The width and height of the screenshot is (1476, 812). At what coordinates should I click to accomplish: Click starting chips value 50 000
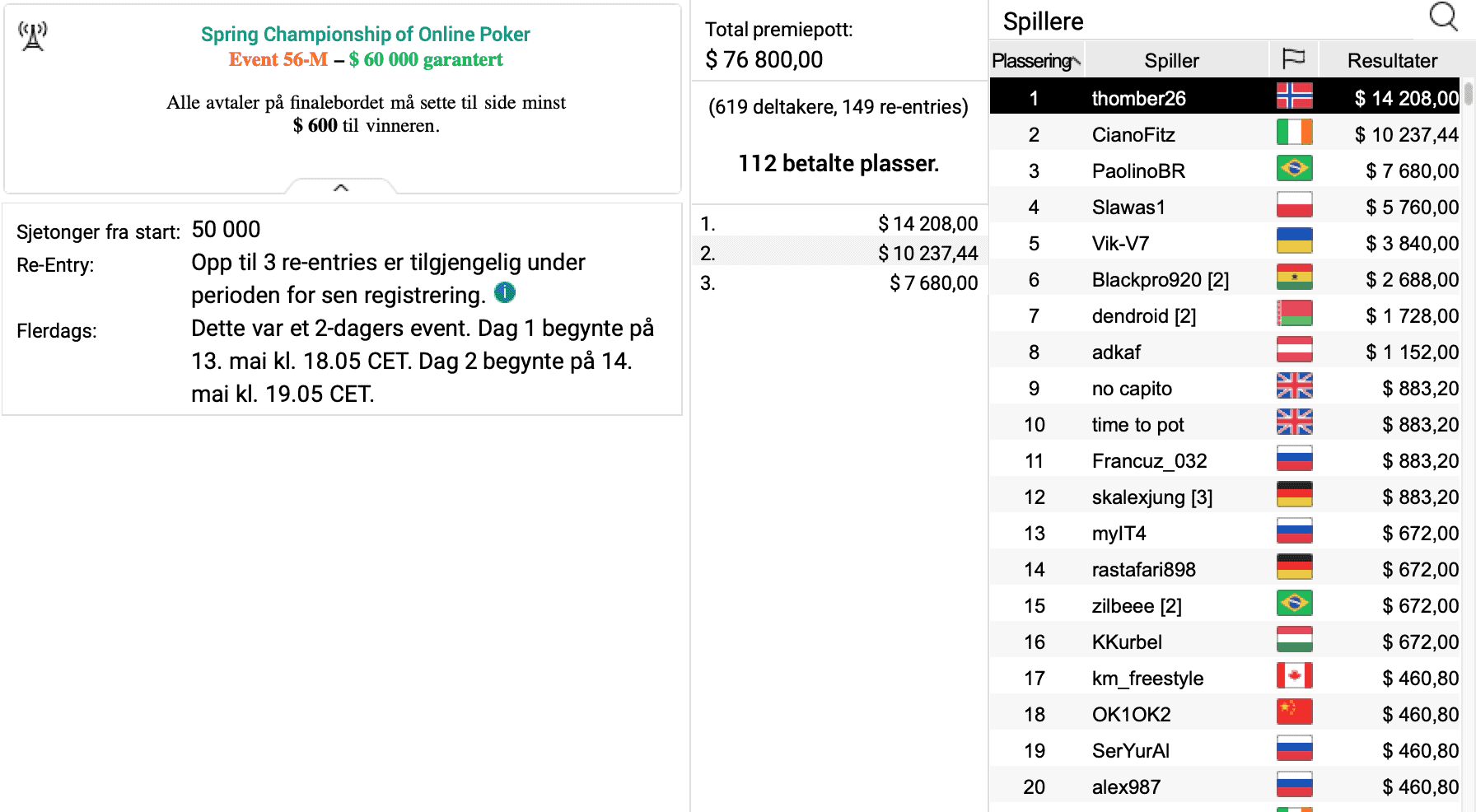(226, 229)
